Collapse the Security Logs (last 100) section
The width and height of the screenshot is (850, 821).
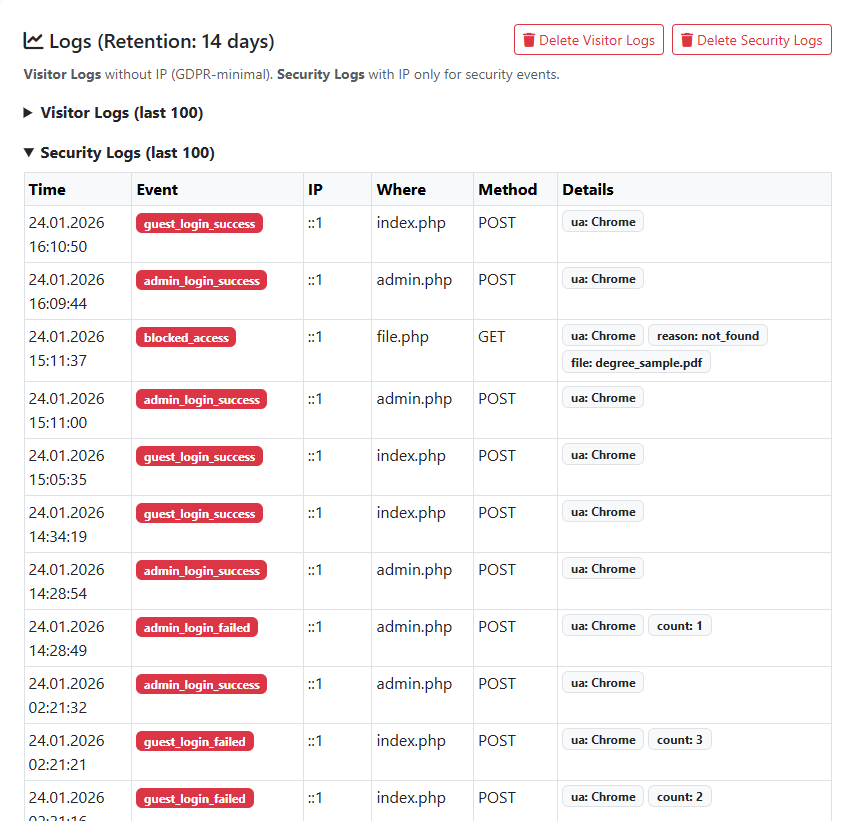(127, 153)
